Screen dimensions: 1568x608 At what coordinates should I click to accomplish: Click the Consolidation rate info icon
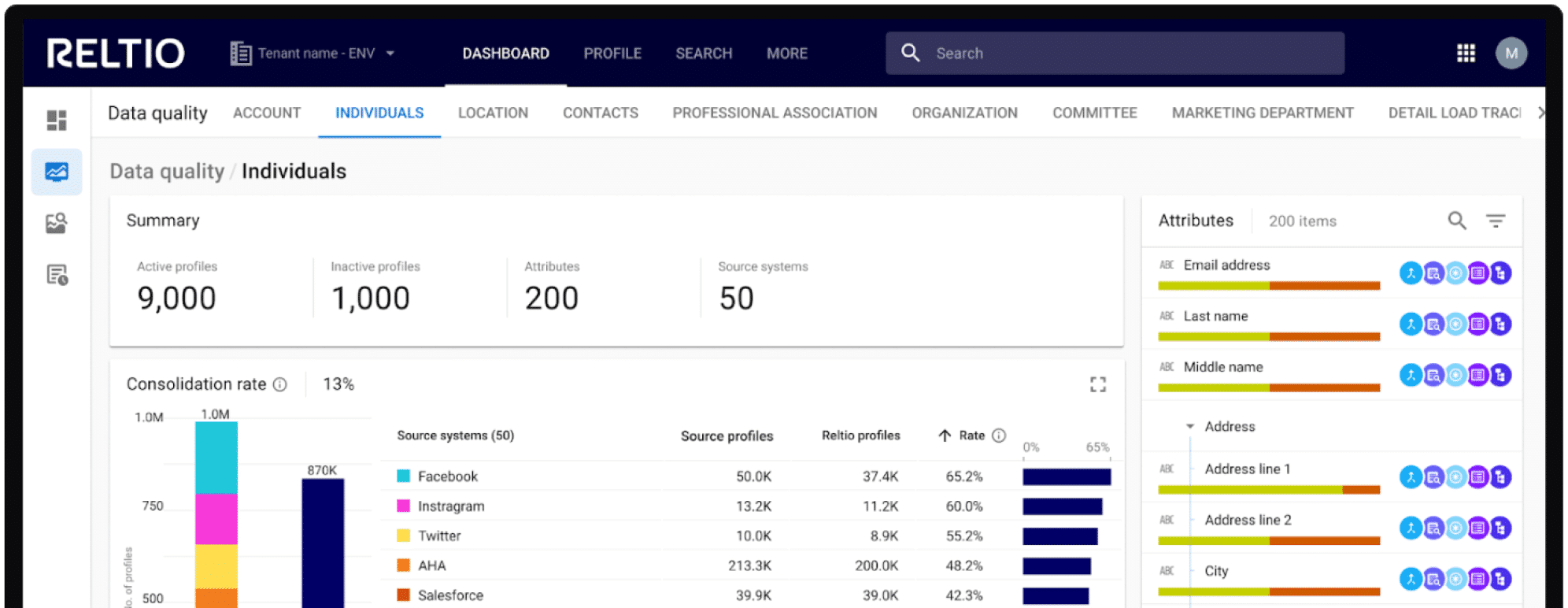280,384
